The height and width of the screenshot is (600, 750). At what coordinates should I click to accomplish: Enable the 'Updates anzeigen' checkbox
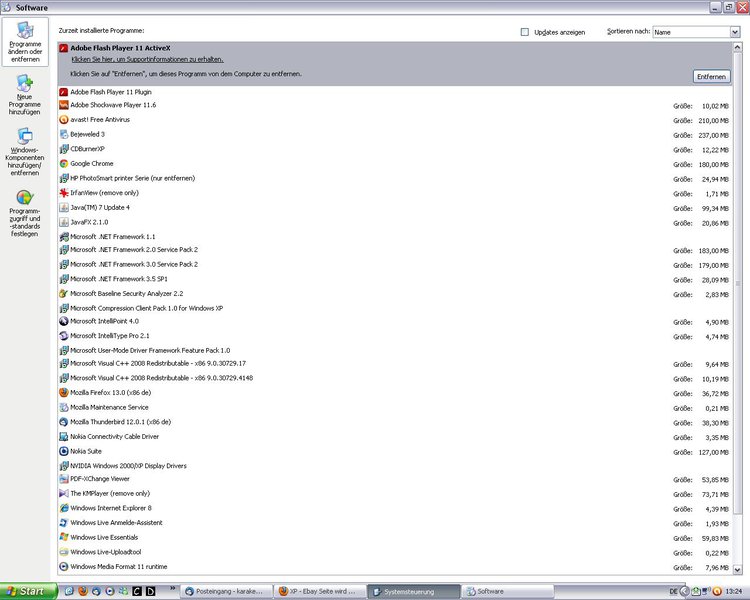[525, 32]
